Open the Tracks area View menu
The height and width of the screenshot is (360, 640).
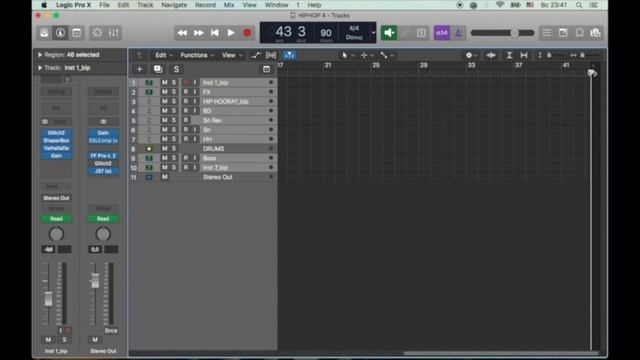point(232,56)
